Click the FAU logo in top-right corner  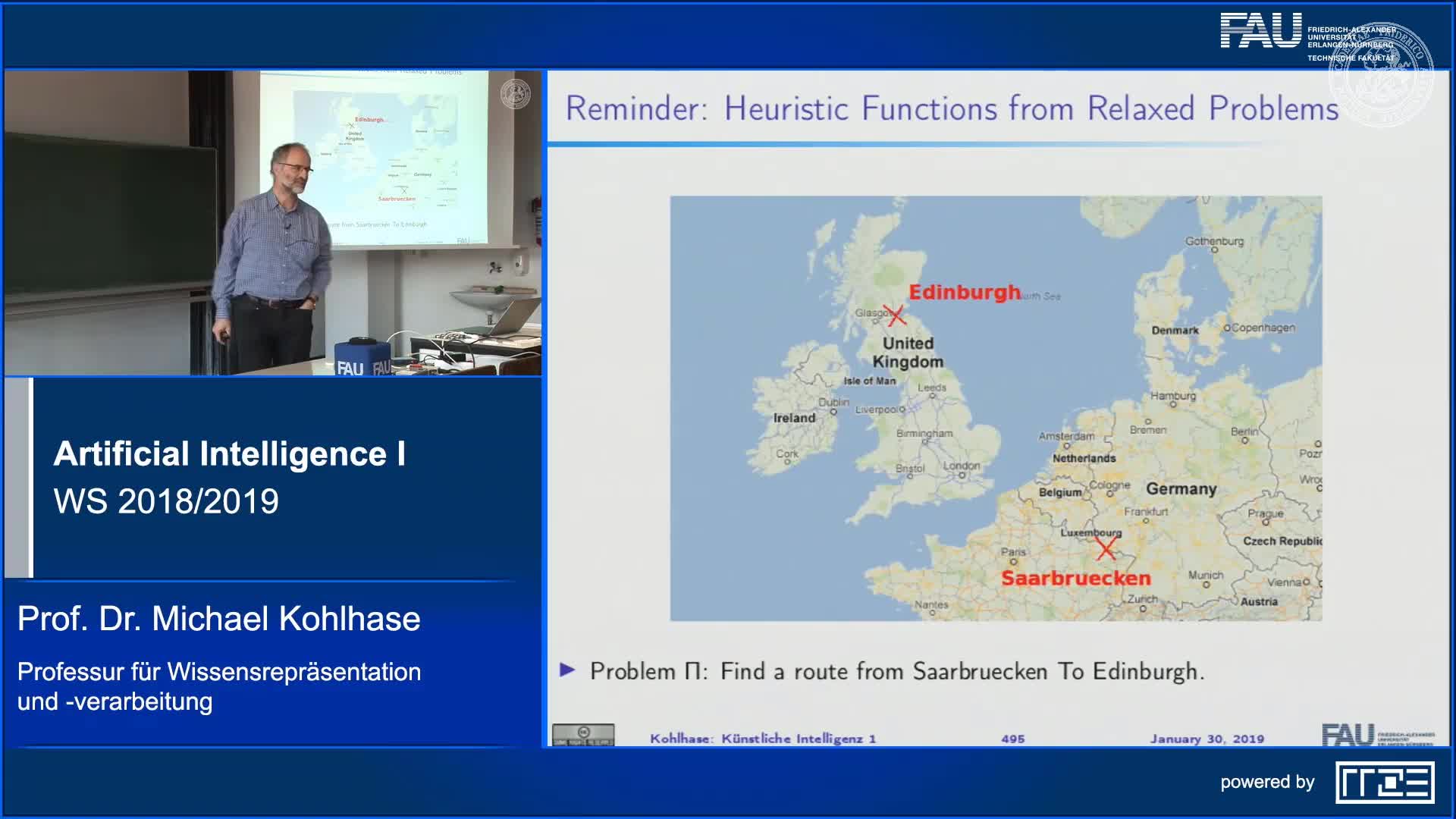(1260, 30)
